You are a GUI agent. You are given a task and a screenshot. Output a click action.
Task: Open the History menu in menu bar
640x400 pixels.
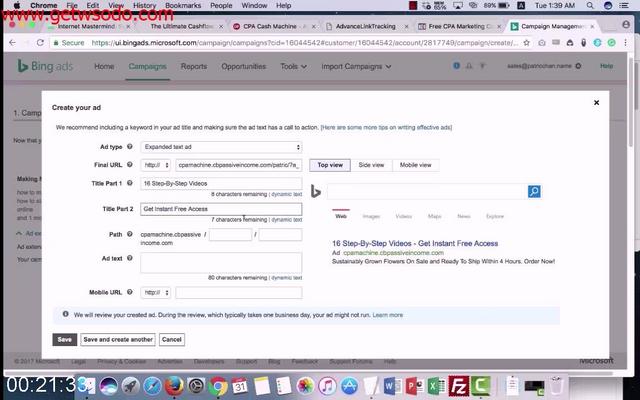[144, 5]
